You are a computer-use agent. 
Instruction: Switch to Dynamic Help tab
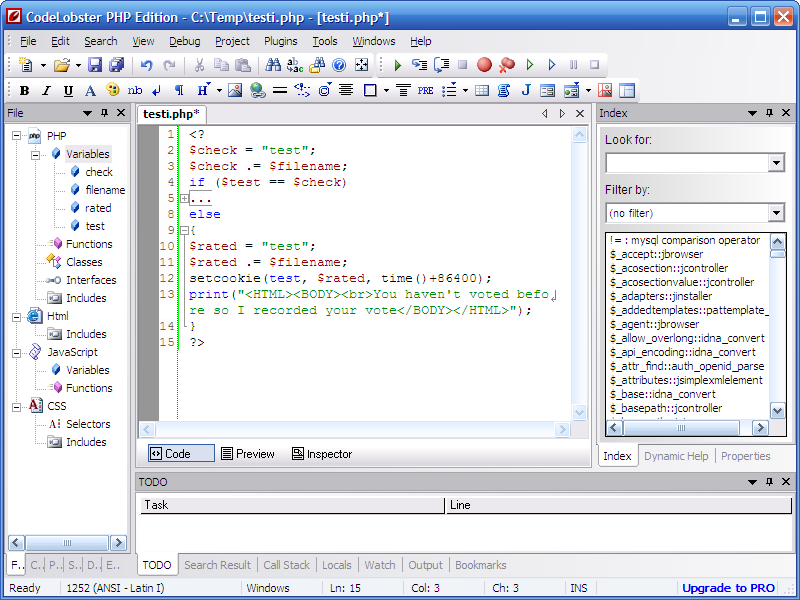click(x=676, y=456)
